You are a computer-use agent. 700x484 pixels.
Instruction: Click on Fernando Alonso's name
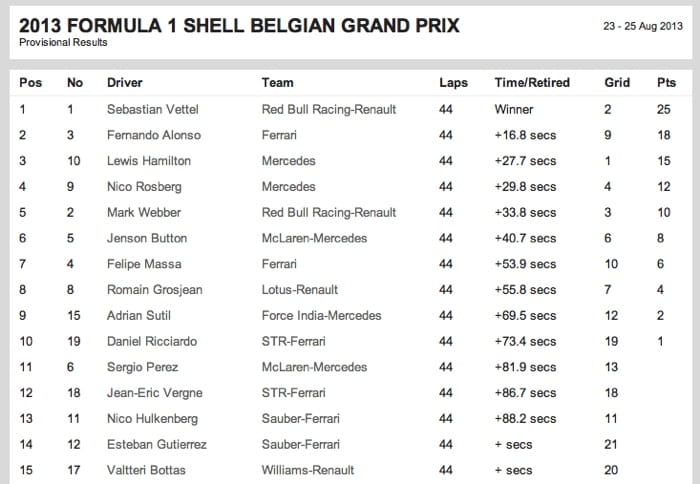pyautogui.click(x=154, y=135)
